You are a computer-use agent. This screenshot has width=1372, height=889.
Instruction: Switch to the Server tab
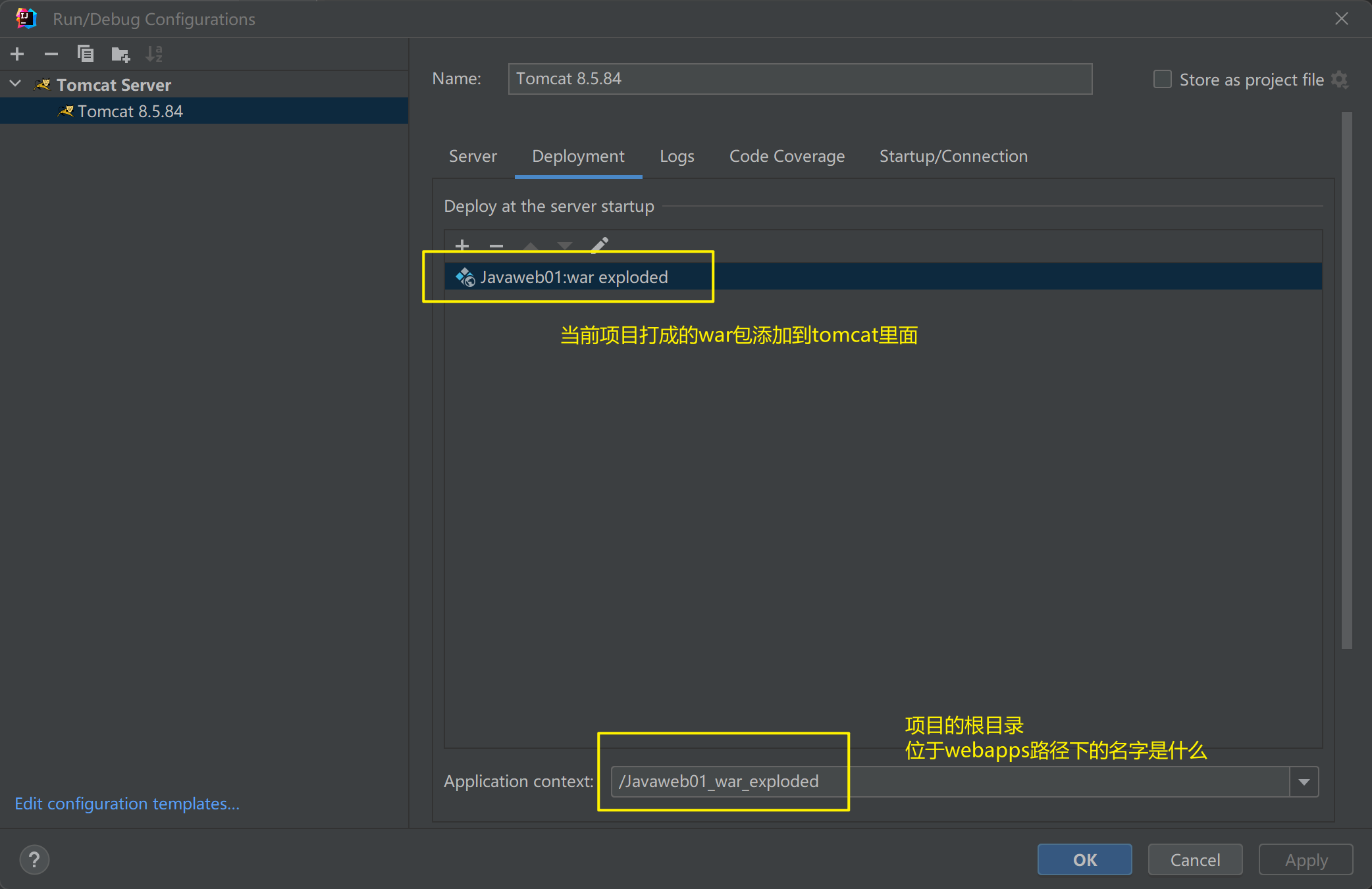pyautogui.click(x=473, y=157)
